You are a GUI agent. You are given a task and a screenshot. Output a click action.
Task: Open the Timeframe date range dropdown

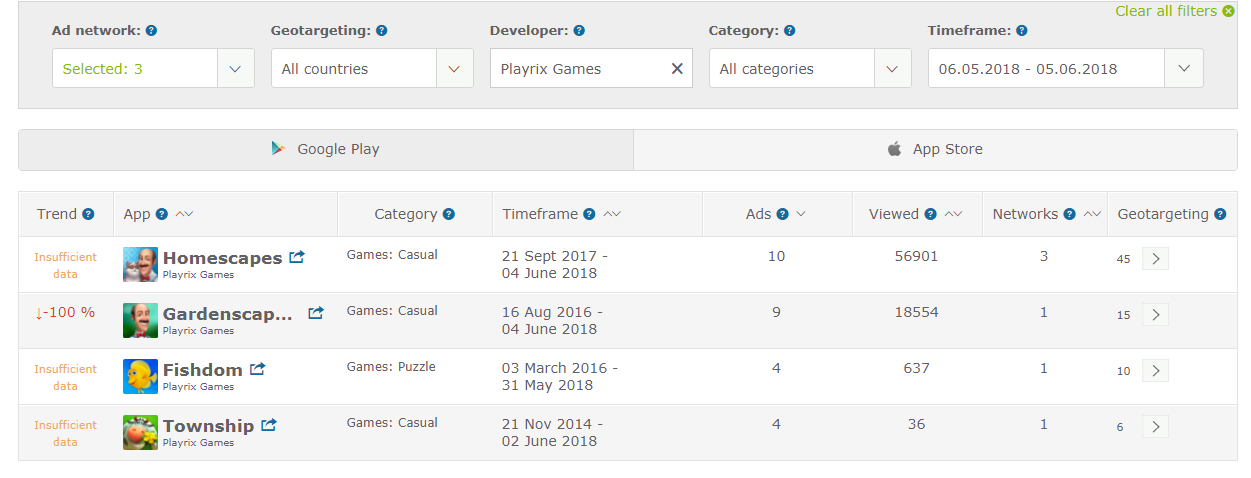[1184, 69]
